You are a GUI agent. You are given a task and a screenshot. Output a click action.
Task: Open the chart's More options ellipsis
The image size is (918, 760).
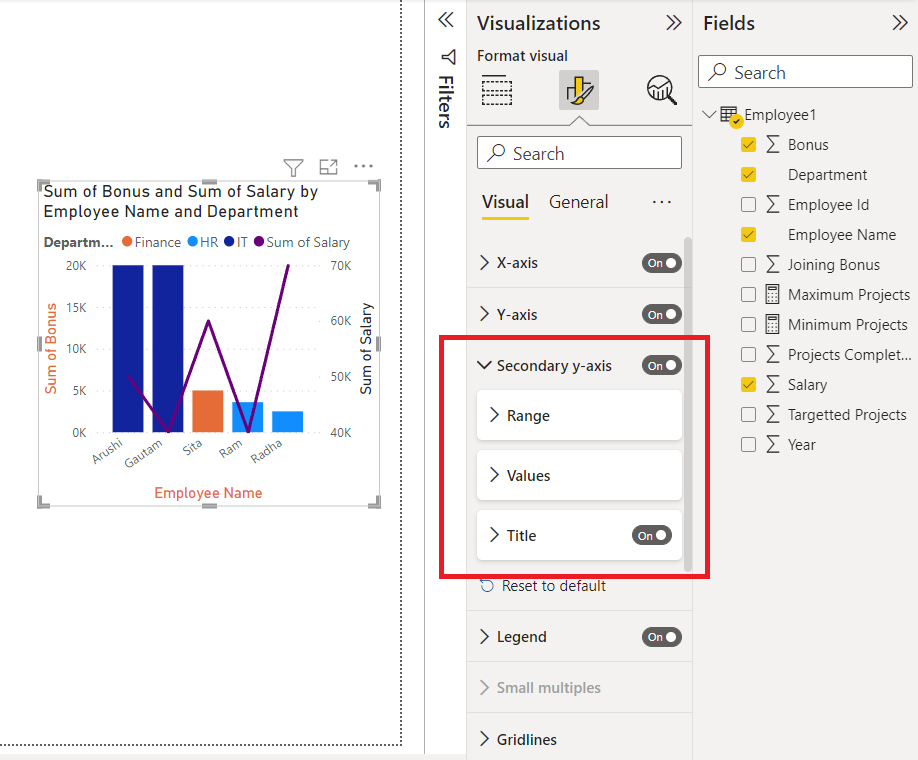(363, 166)
